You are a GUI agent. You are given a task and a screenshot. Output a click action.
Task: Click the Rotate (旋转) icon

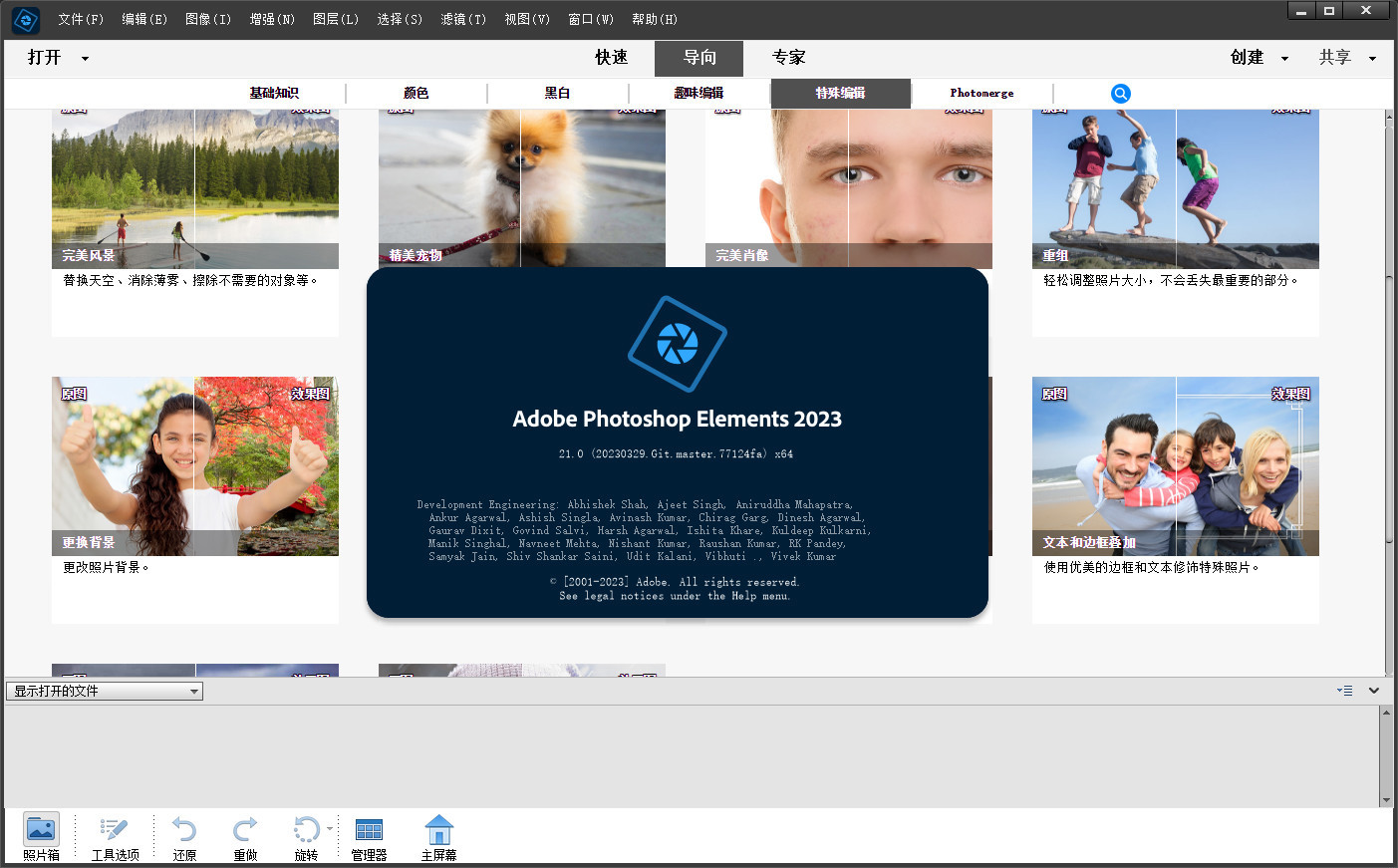306,837
